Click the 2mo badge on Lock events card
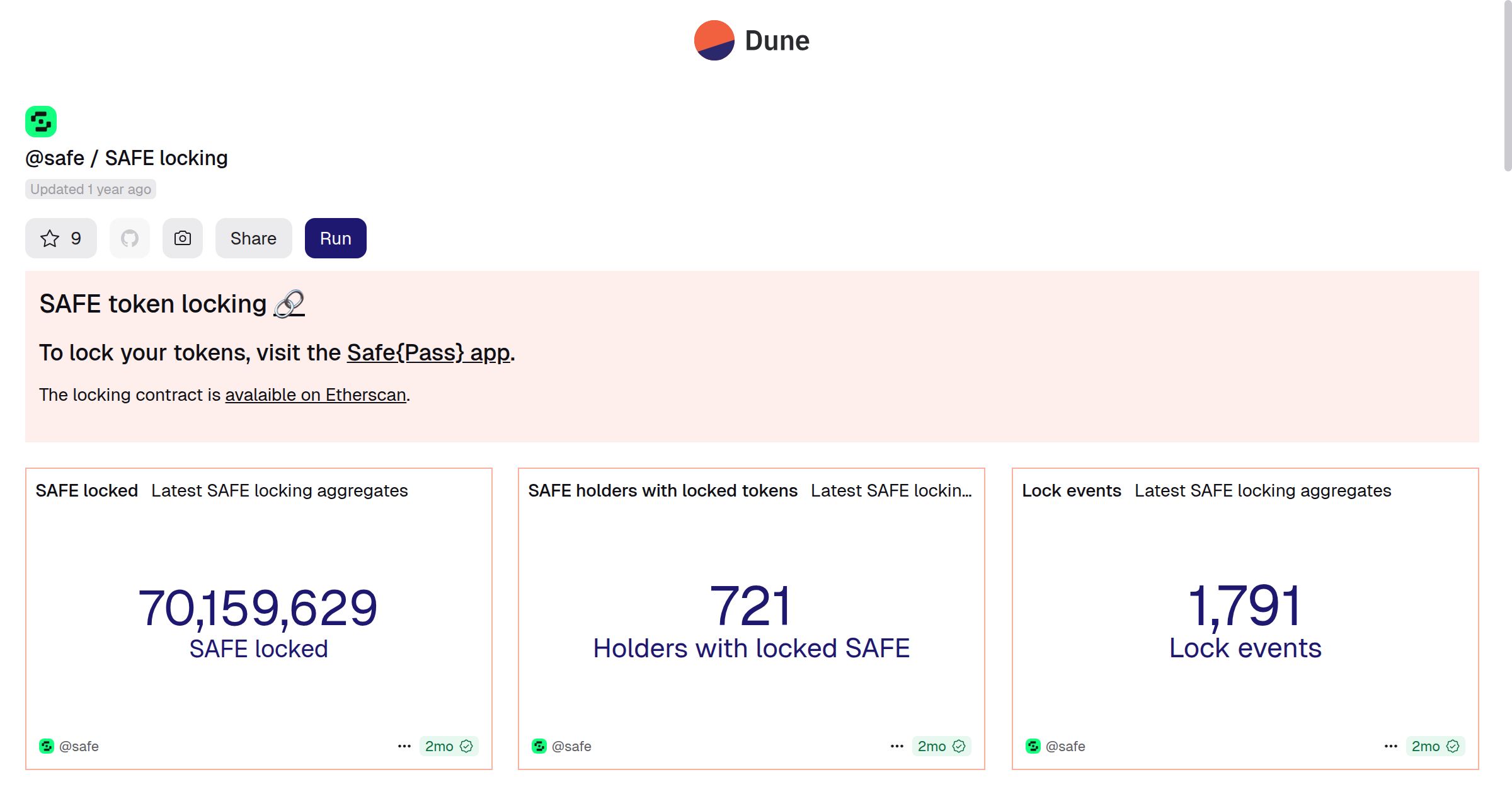Viewport: 1512px width, 794px height. (x=1434, y=746)
